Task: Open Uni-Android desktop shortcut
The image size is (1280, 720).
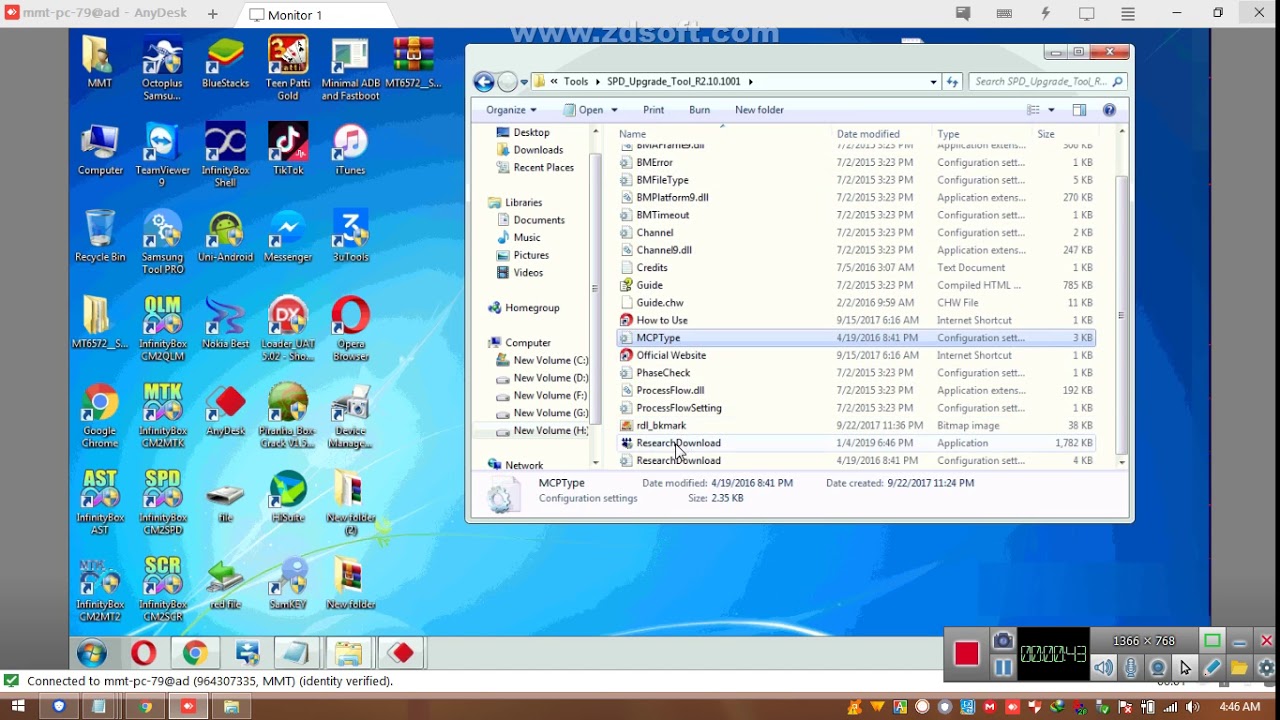Action: 225,236
